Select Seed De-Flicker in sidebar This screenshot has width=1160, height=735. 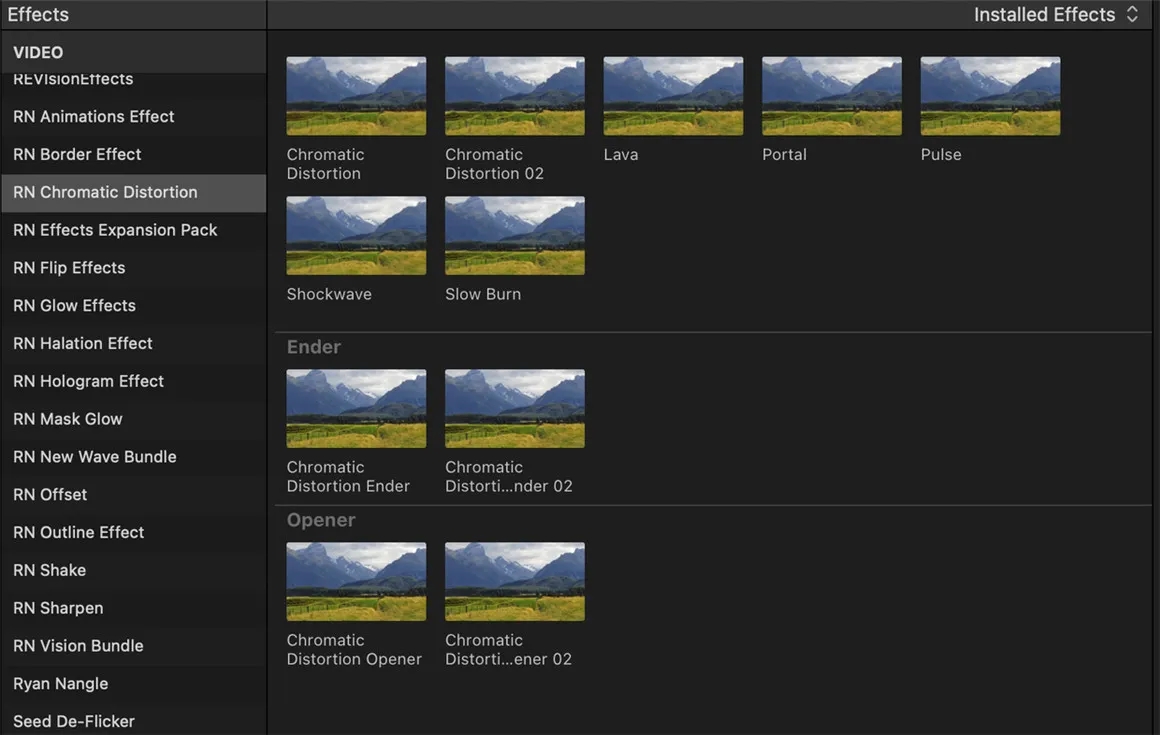click(x=73, y=721)
